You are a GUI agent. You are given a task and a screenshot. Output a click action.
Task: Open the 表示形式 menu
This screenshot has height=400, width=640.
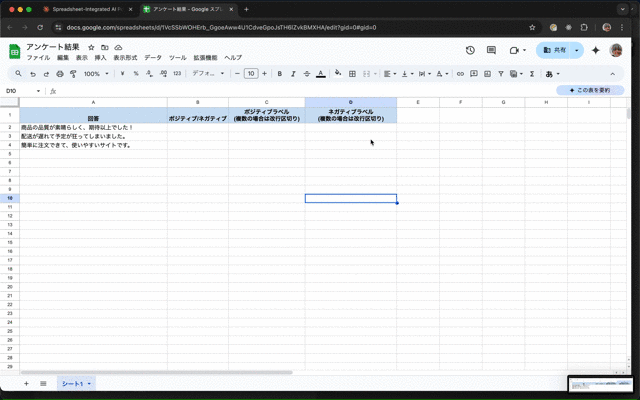pyautogui.click(x=125, y=58)
